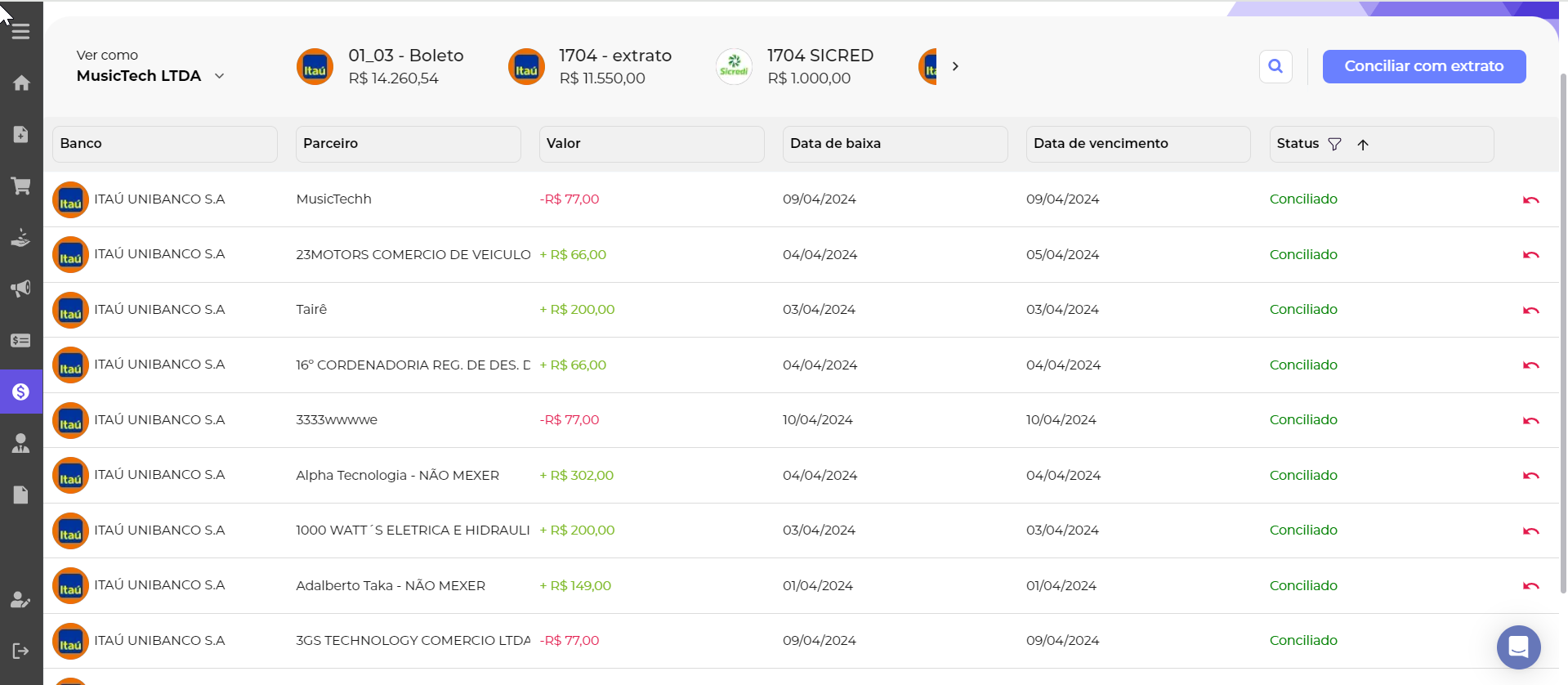Open the shopping cart section

21,186
